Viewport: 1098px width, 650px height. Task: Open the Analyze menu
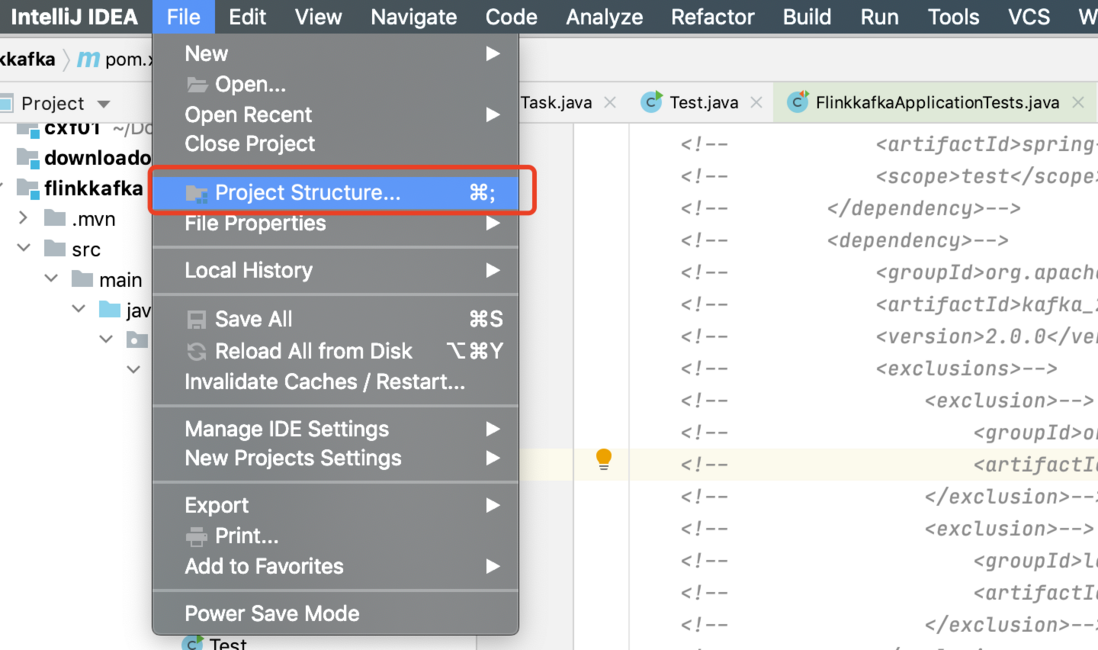pyautogui.click(x=604, y=17)
